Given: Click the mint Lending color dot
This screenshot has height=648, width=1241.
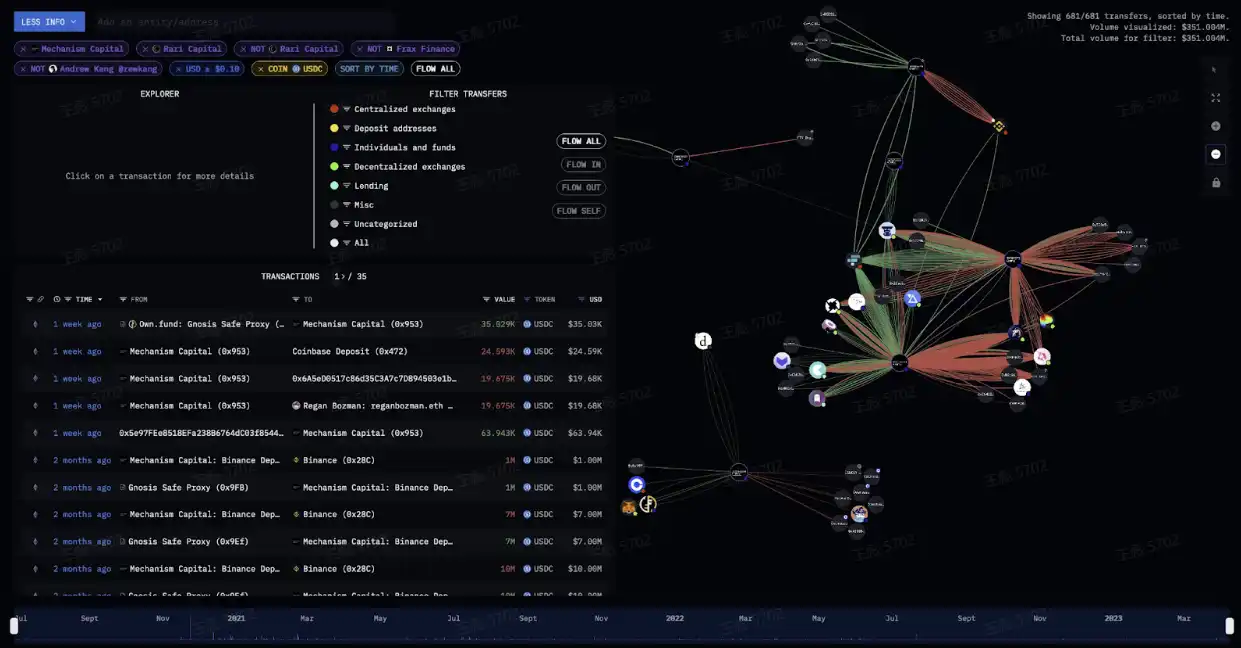Looking at the screenshot, I should 334,186.
